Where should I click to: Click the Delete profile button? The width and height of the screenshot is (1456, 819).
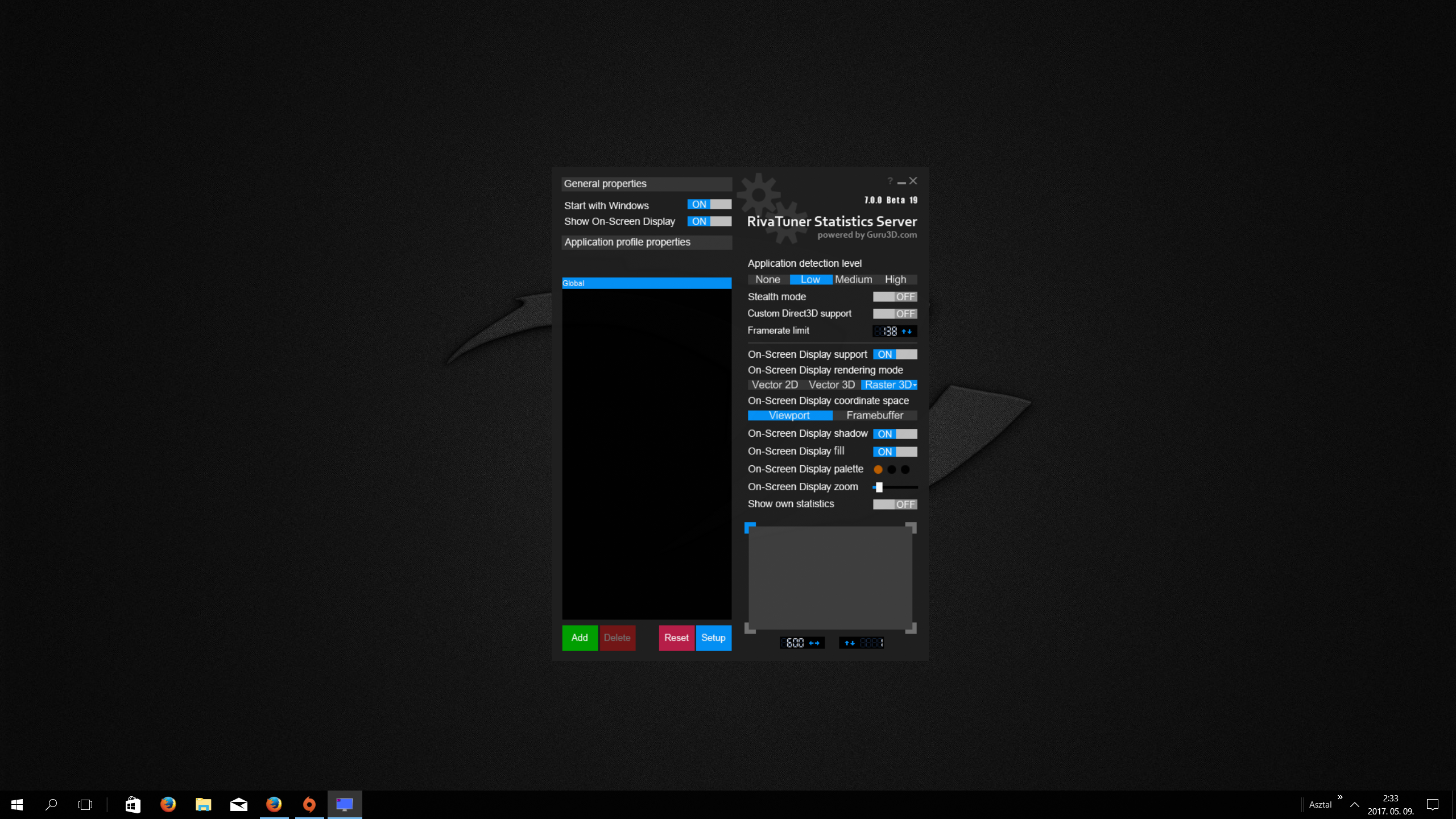617,638
